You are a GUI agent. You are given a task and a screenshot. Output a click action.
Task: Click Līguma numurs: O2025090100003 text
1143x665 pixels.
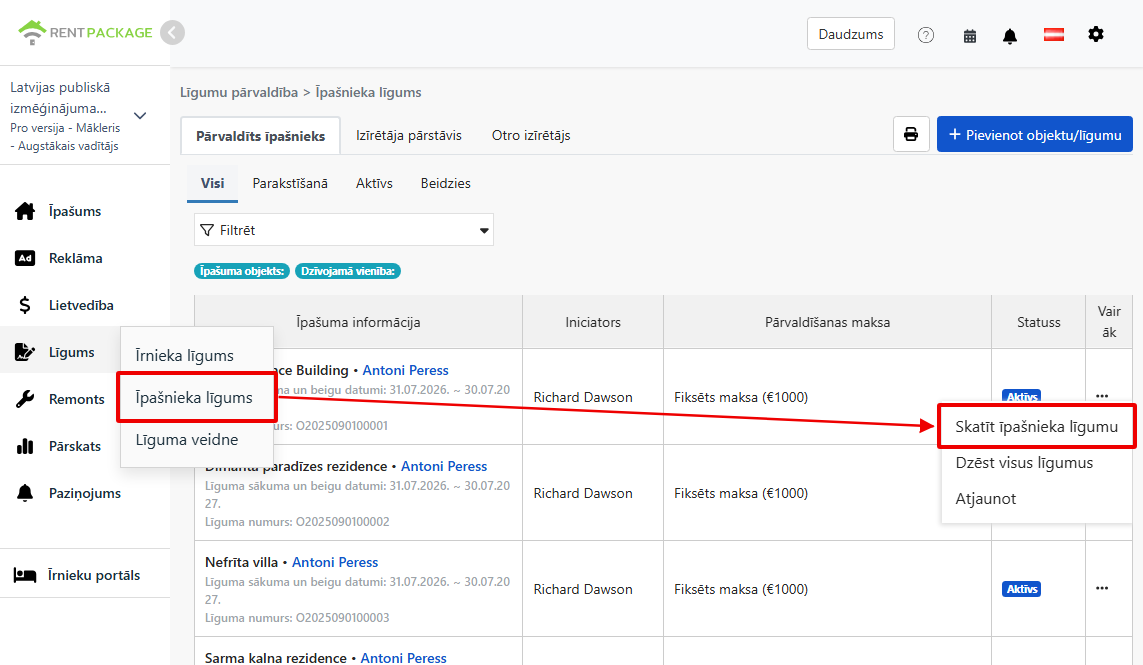(297, 618)
